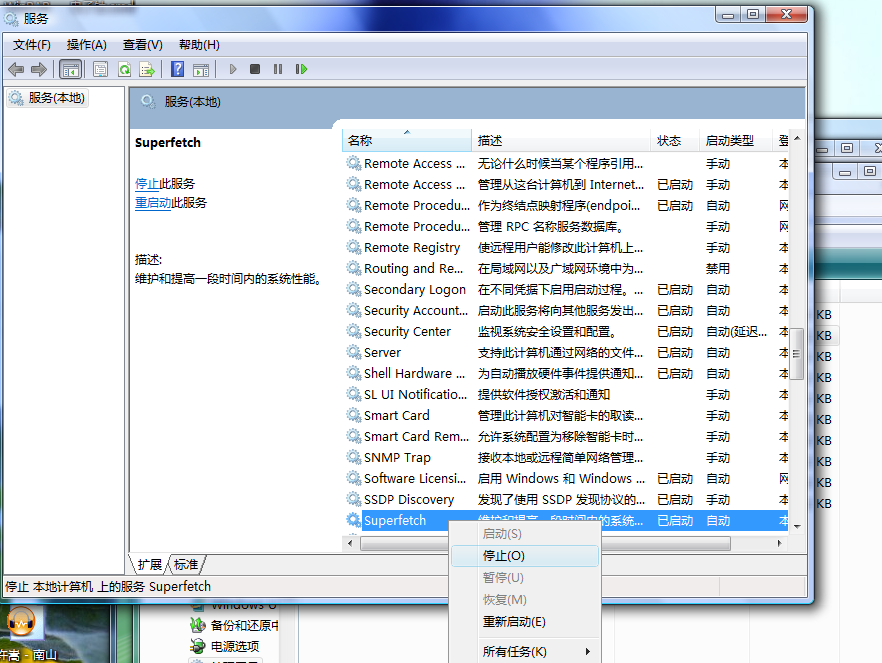Viewport: 882px width, 663px height.
Task: Click the Refresh toolbar icon
Action: click(124, 70)
